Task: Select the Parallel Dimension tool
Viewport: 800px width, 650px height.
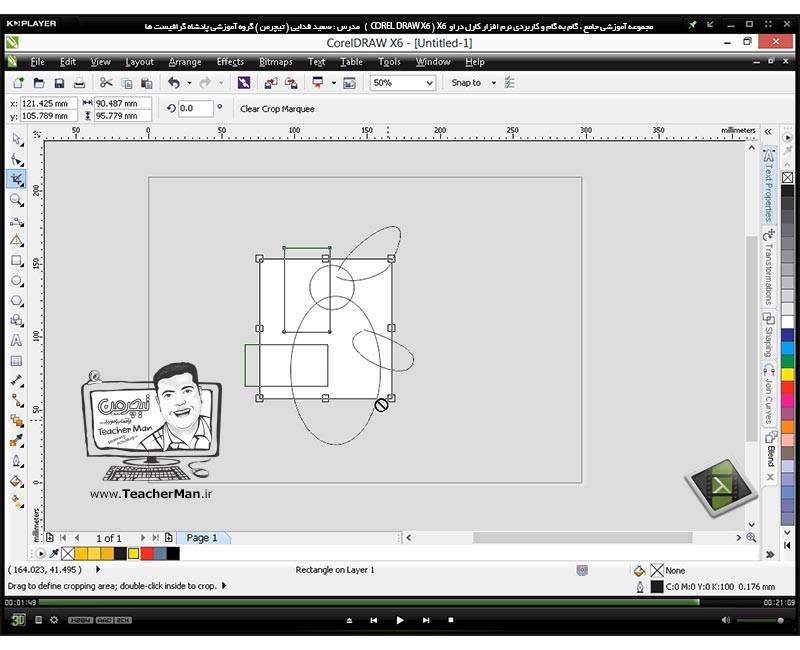Action: [x=16, y=381]
